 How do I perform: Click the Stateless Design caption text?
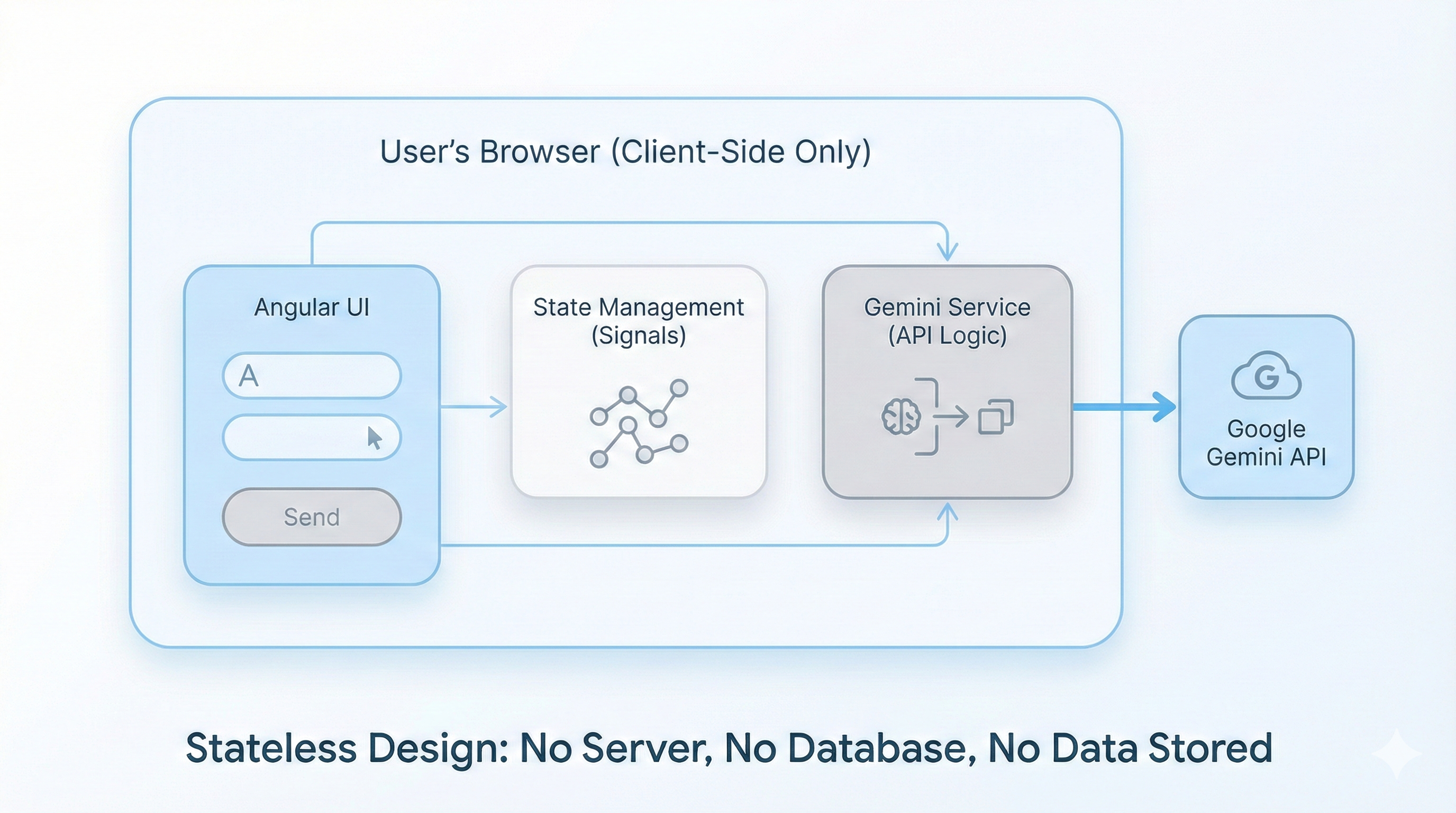(729, 748)
